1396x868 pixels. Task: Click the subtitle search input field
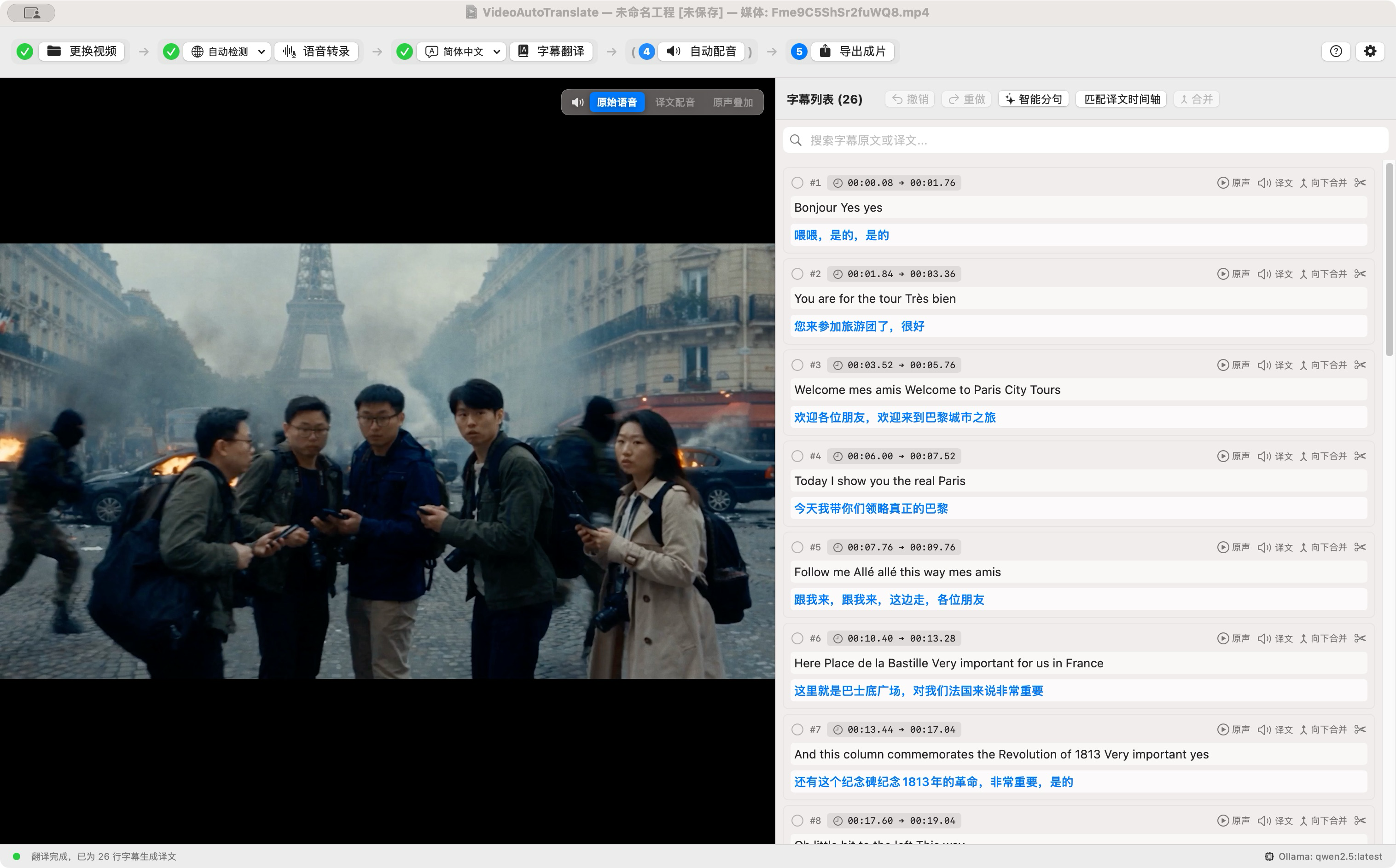point(1085,140)
